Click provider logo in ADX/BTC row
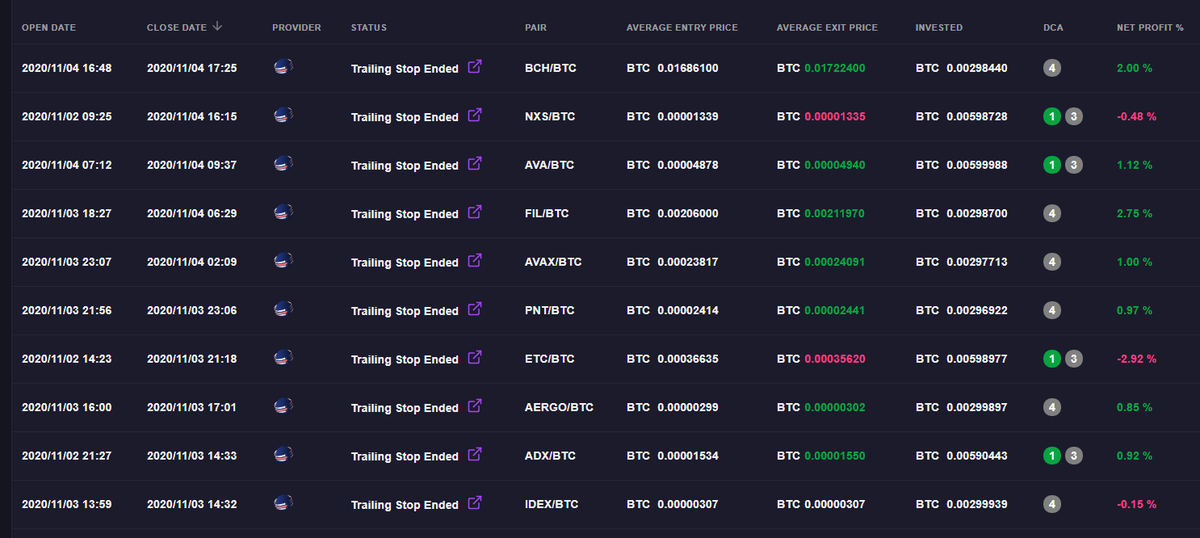 (283, 455)
